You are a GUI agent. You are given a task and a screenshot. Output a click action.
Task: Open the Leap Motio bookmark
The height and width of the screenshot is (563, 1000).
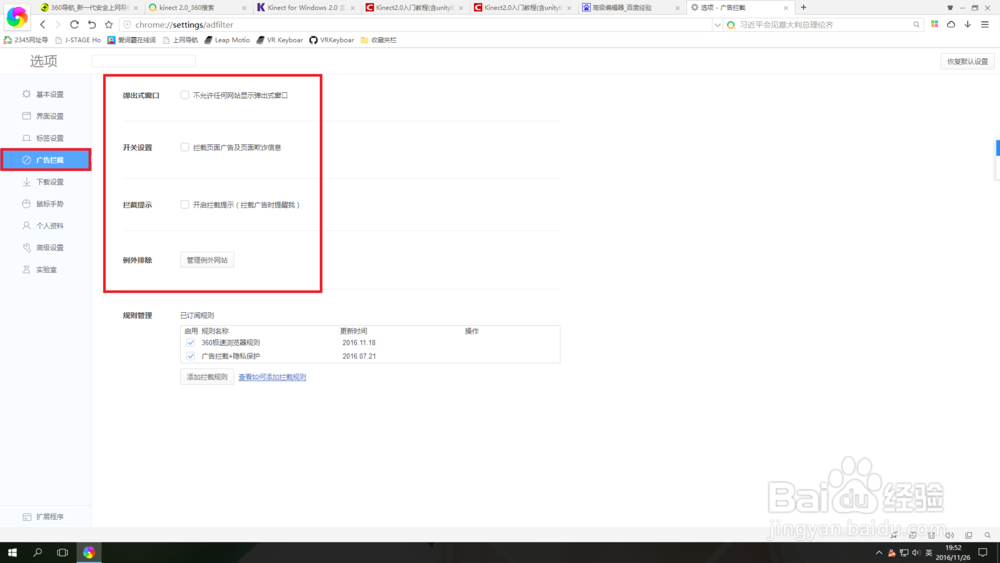point(227,40)
